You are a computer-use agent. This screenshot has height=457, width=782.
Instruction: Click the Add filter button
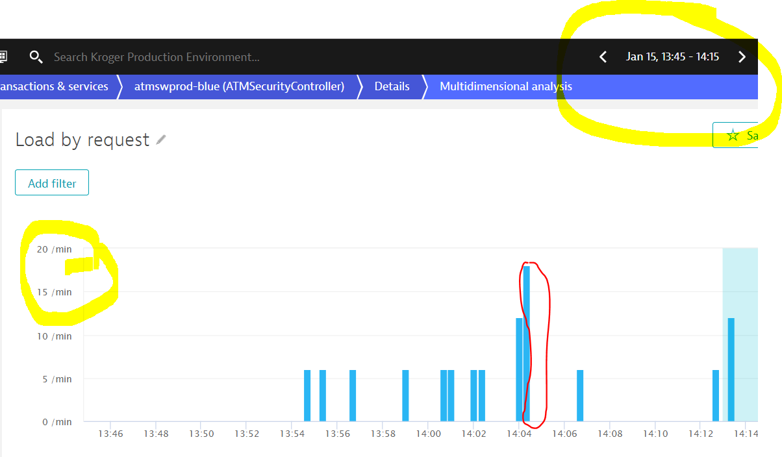tap(52, 183)
